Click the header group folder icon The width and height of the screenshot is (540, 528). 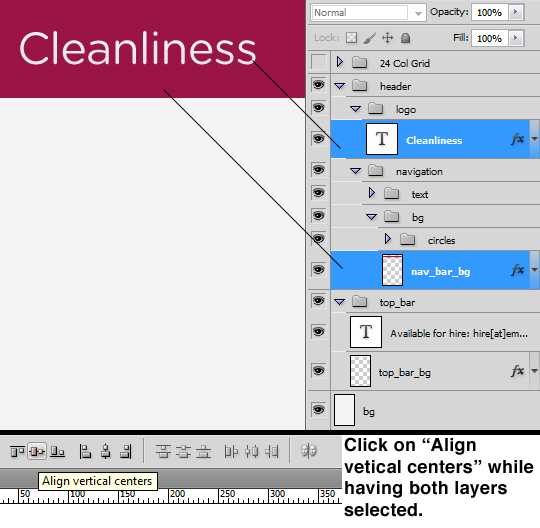tap(360, 85)
